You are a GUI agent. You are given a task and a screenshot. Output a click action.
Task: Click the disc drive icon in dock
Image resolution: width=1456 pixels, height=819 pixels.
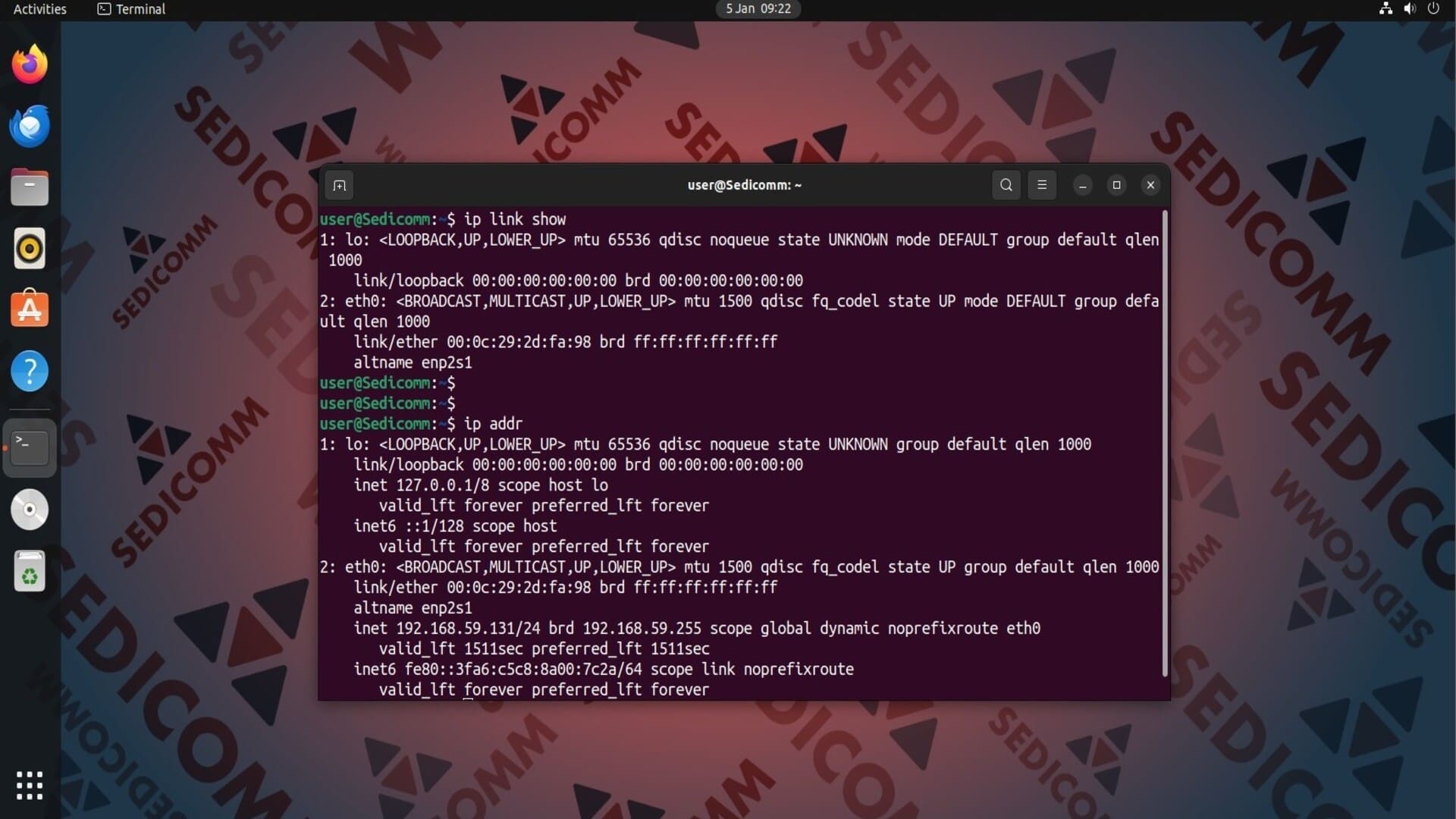pyautogui.click(x=30, y=510)
